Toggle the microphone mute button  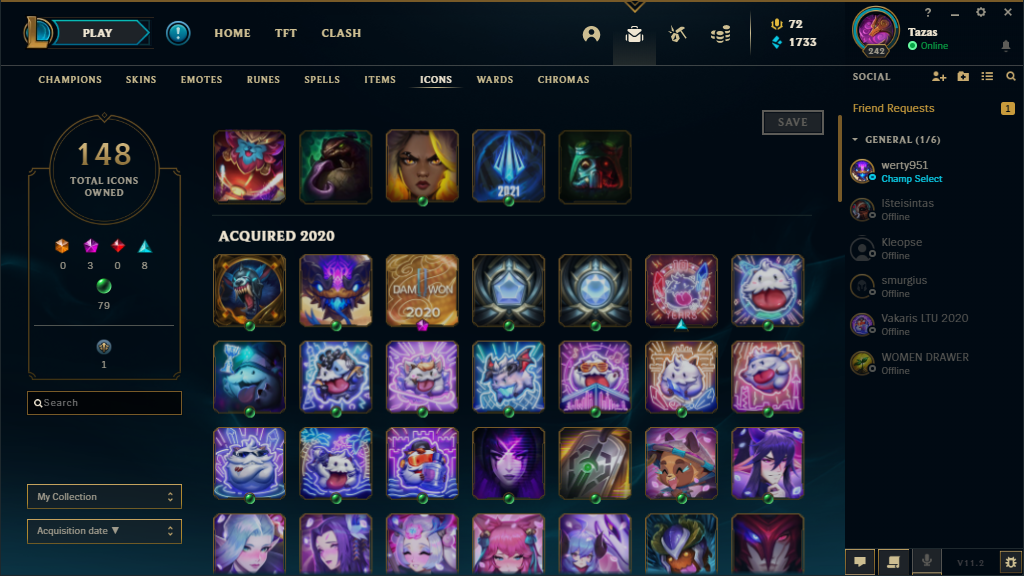click(926, 562)
